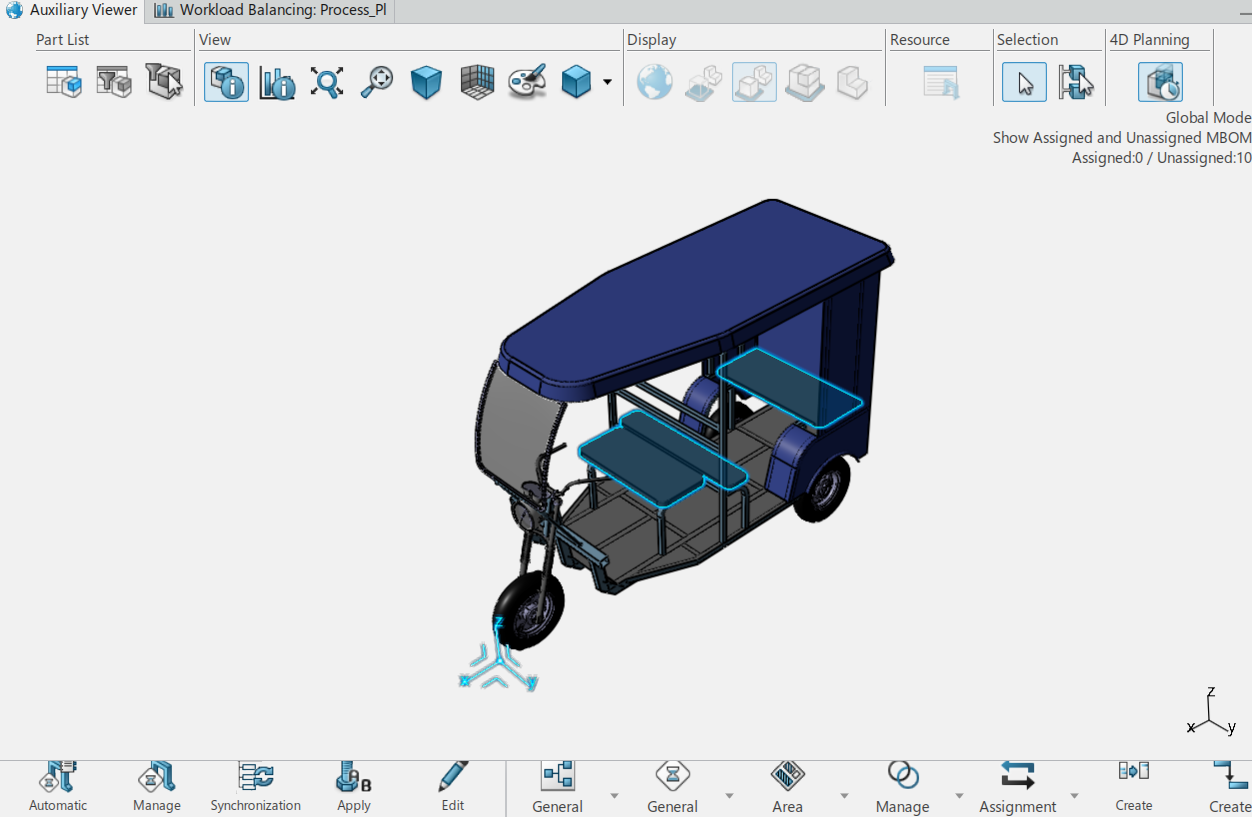Expand the dropdown beside hourglass General
Image resolution: width=1252 pixels, height=817 pixels.
729,796
